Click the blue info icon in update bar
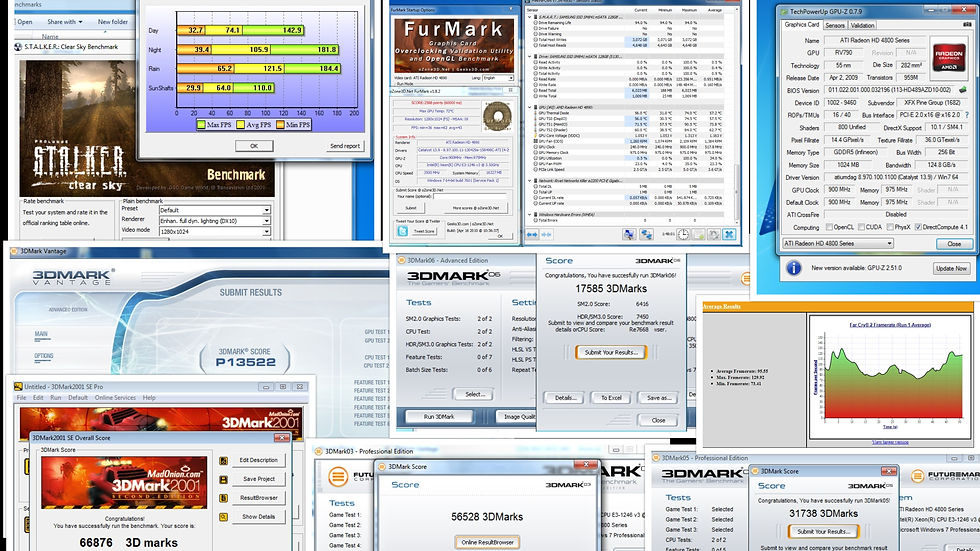Image resolution: width=980 pixels, height=551 pixels. (794, 268)
